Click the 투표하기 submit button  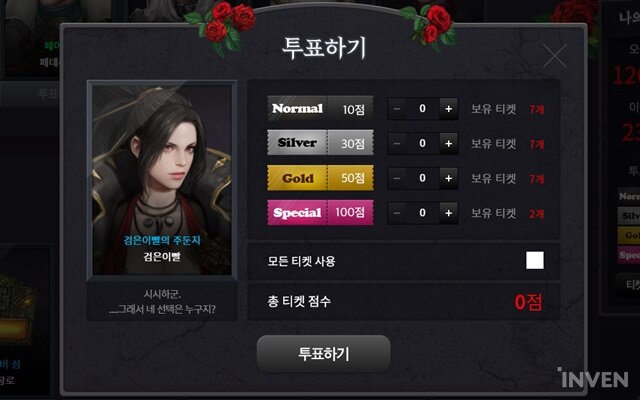pyautogui.click(x=323, y=353)
